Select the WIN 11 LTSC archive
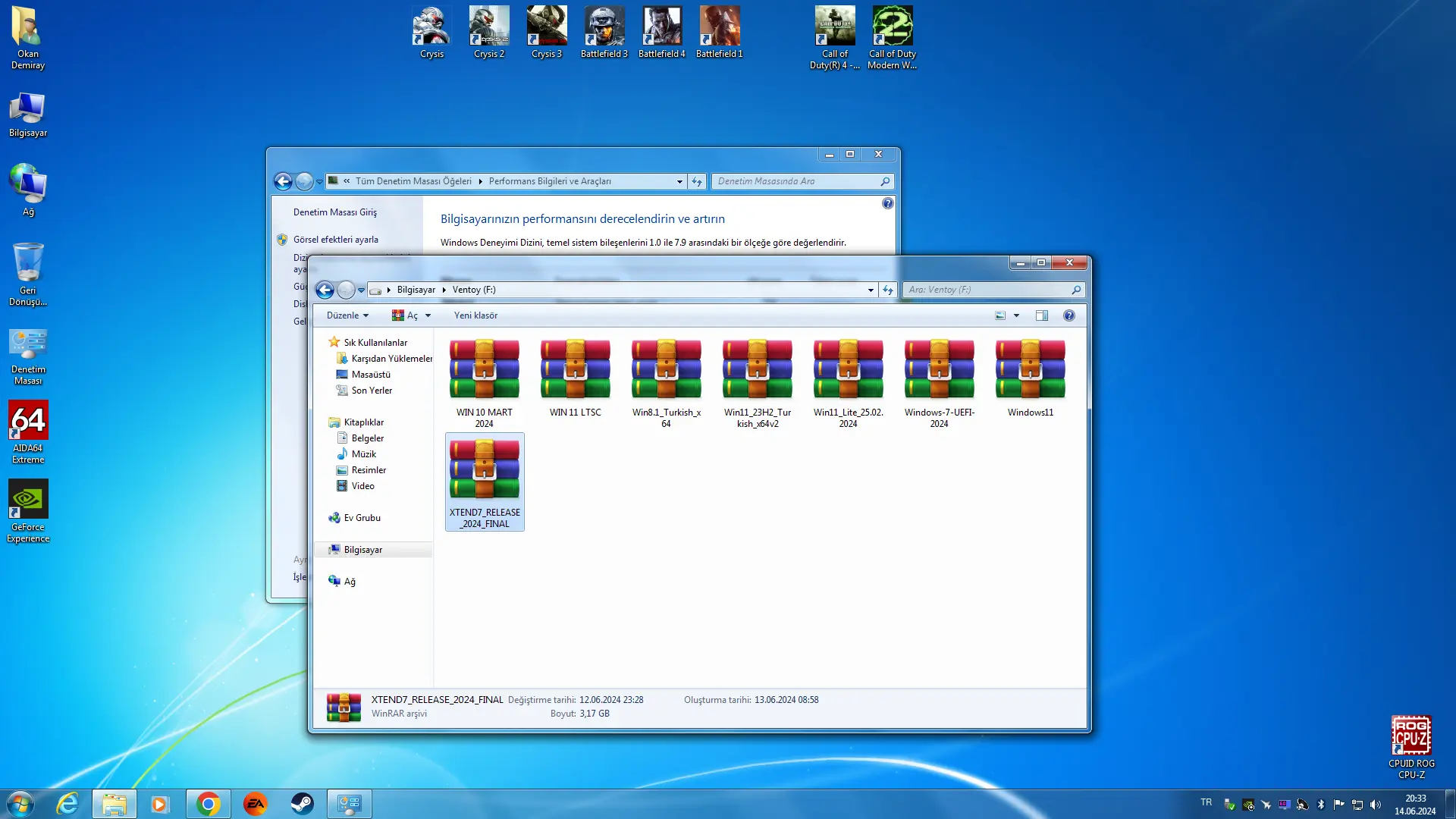The height and width of the screenshot is (819, 1456). click(x=576, y=378)
